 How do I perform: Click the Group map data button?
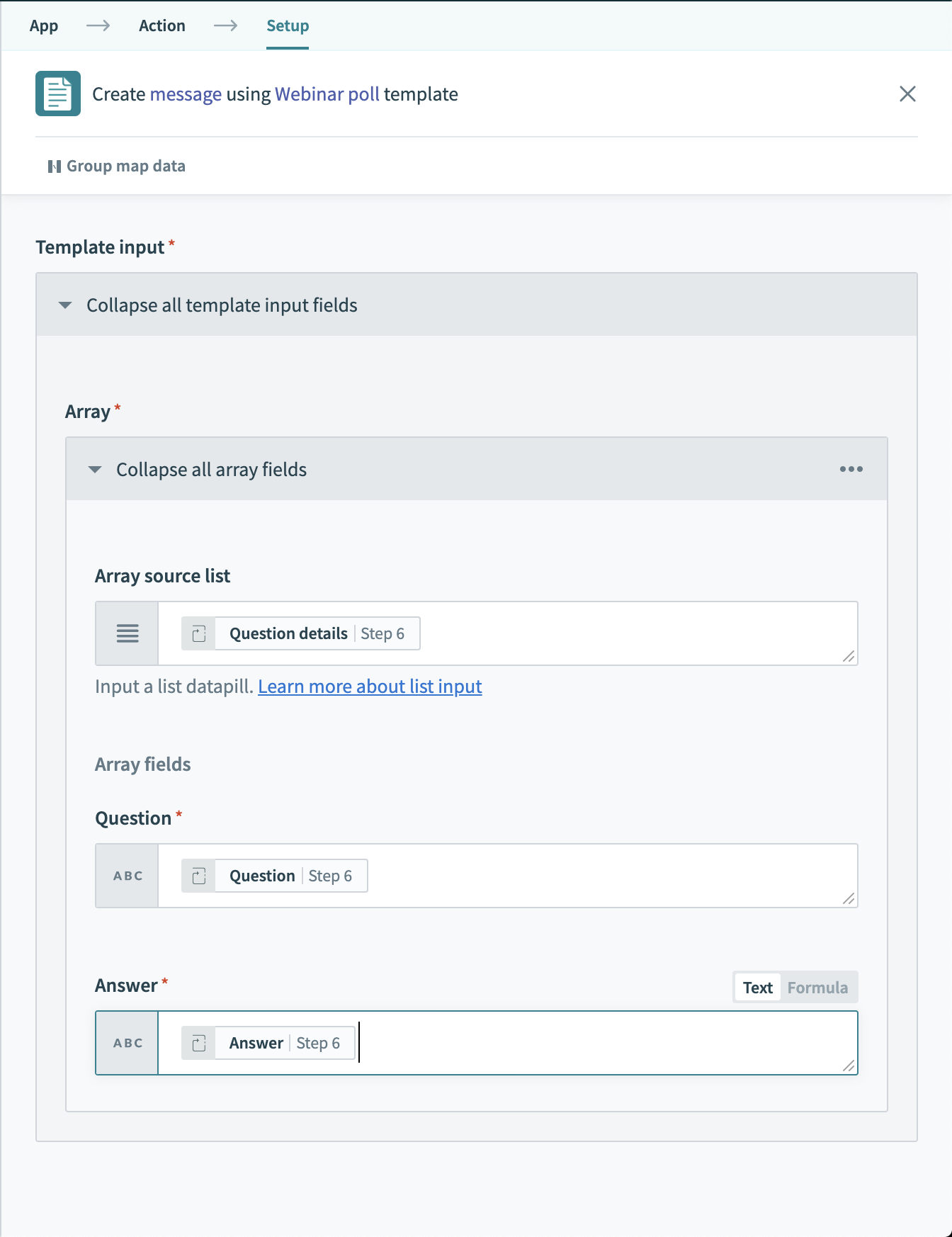[x=125, y=166]
